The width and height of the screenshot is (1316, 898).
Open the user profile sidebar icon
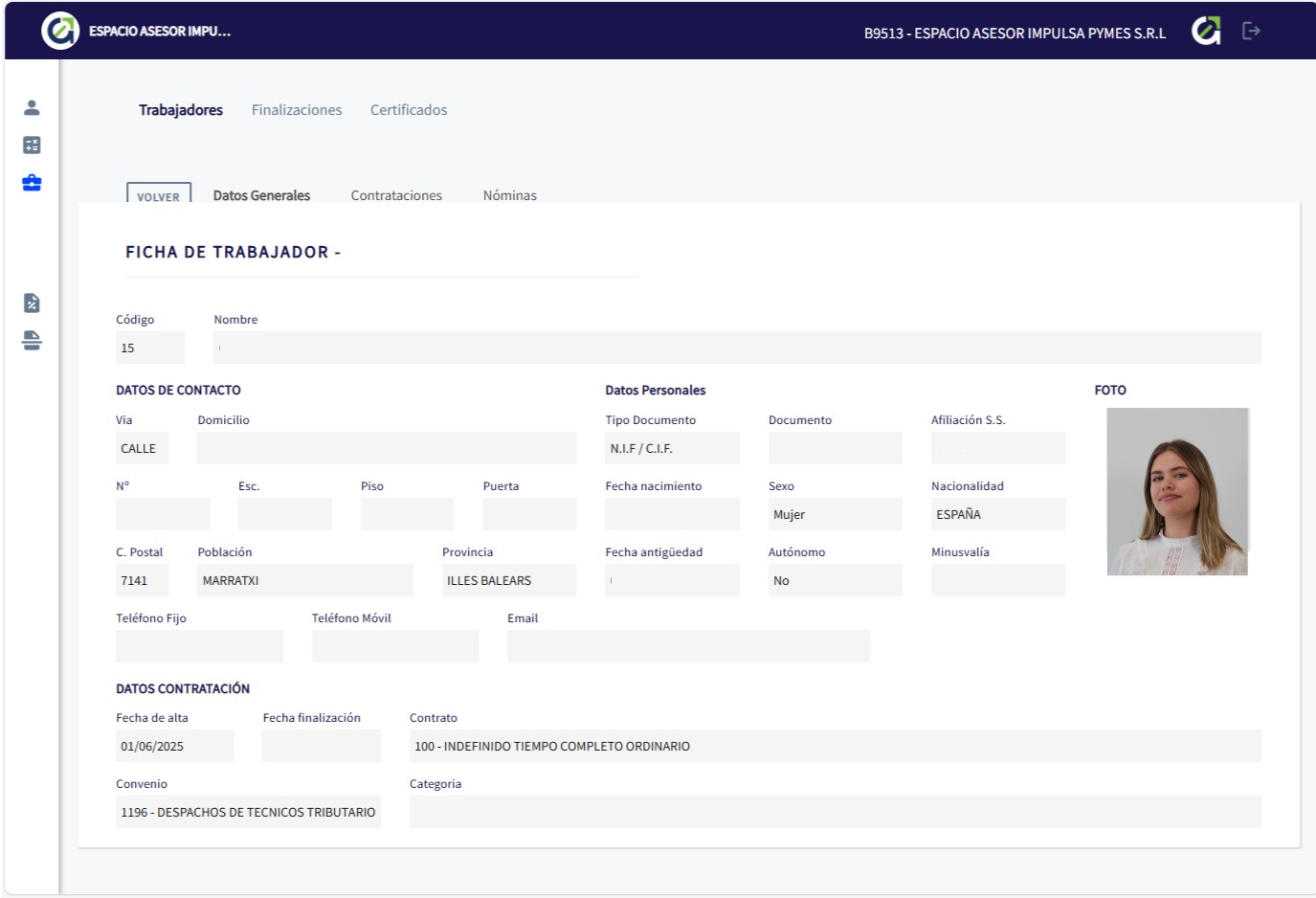click(x=32, y=107)
